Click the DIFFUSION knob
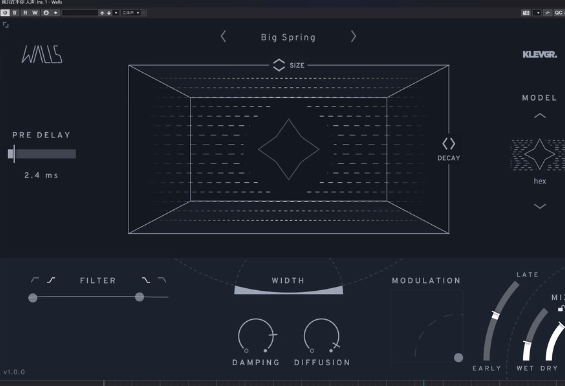 pyautogui.click(x=322, y=335)
